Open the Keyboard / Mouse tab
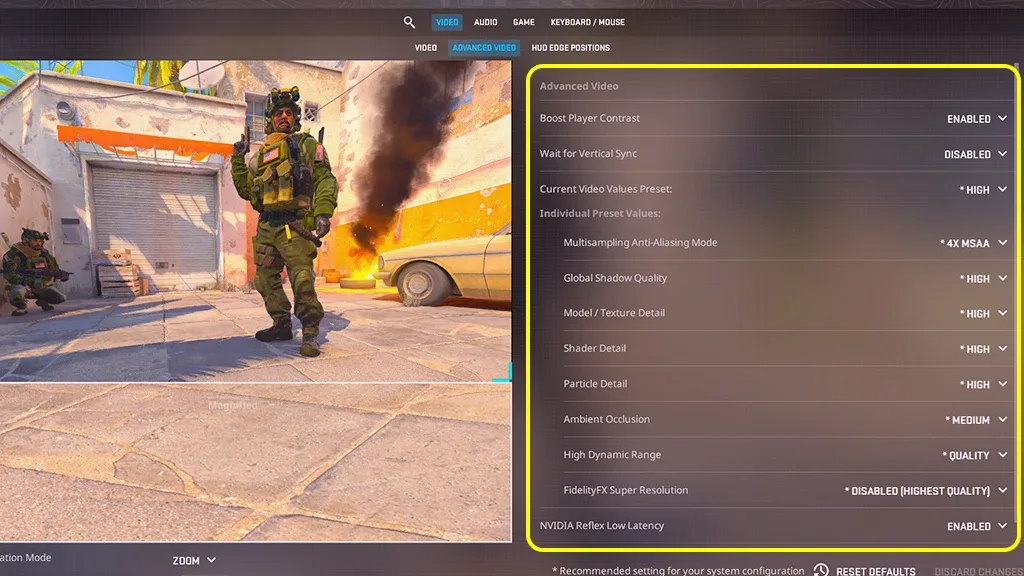1024x576 pixels. 588,22
